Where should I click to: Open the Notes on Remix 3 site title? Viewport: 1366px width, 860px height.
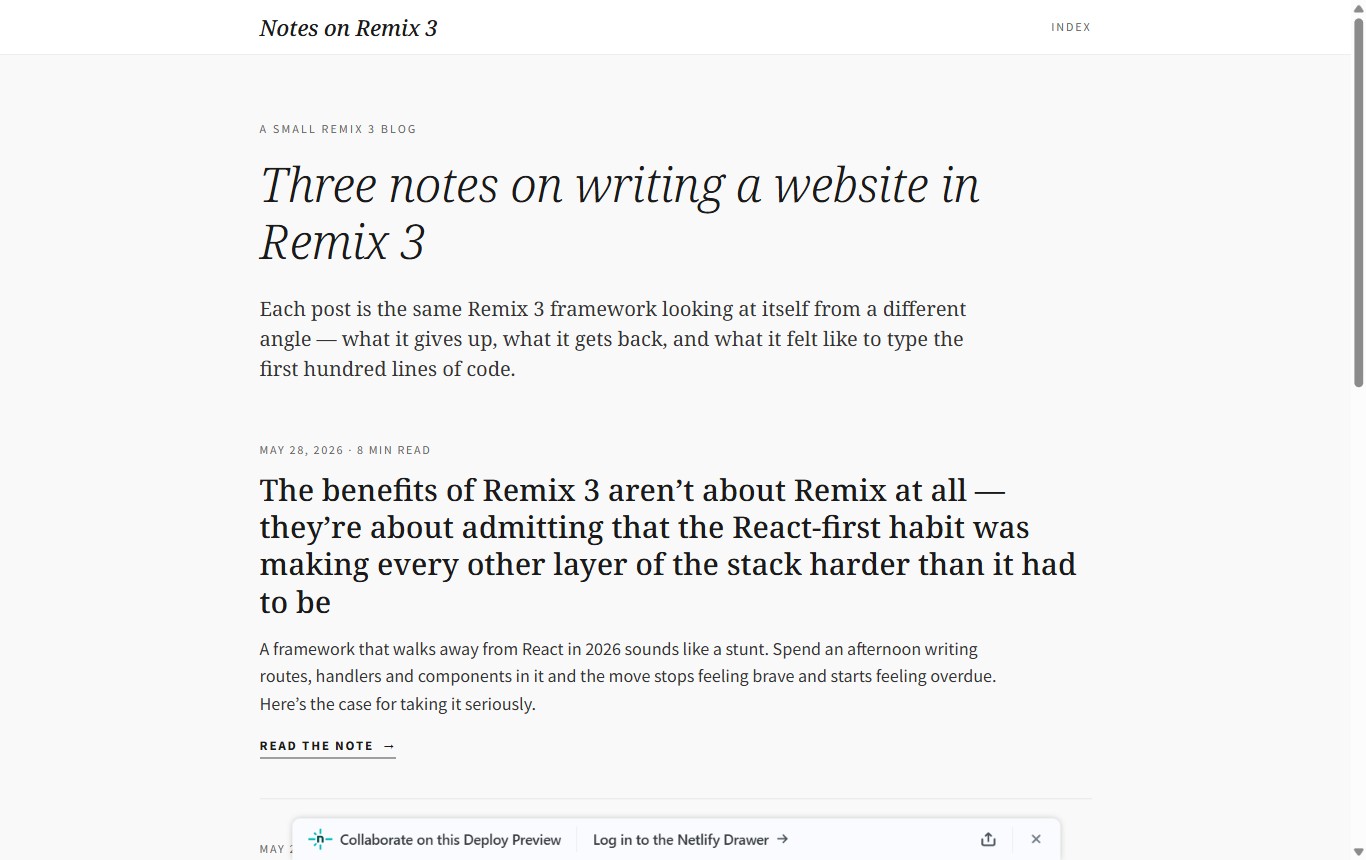[348, 28]
